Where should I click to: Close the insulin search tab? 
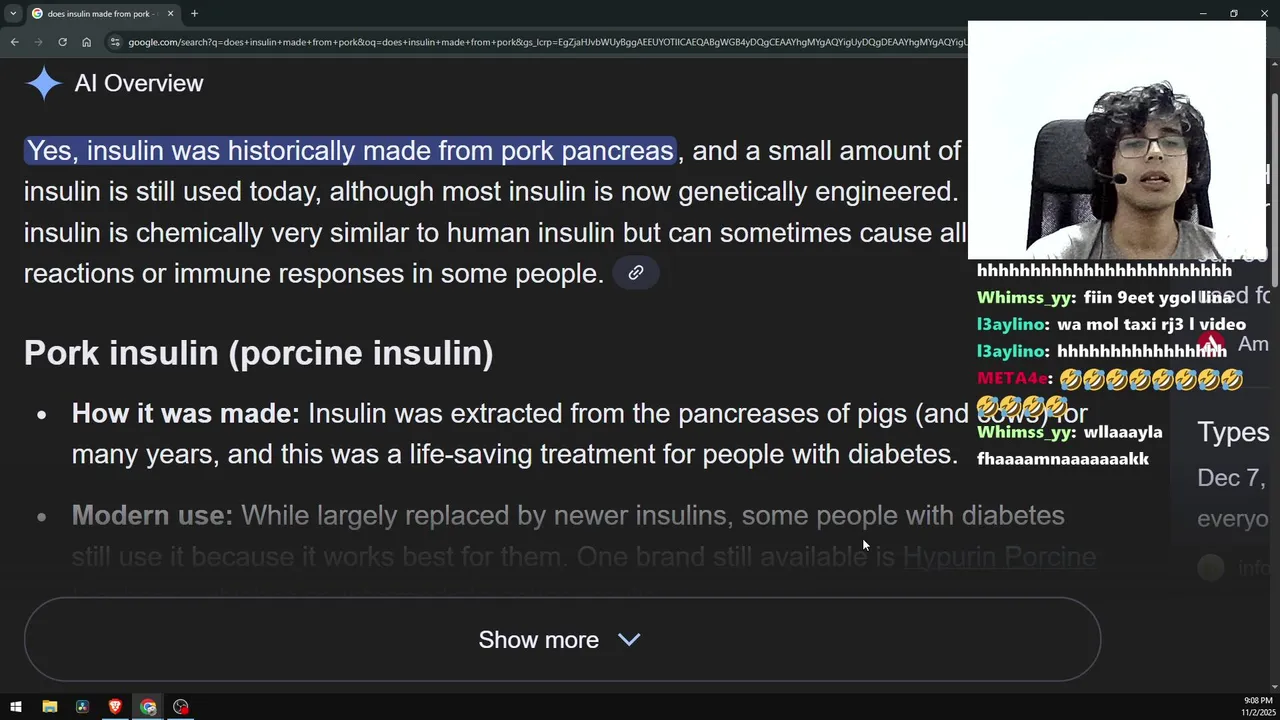tap(170, 14)
